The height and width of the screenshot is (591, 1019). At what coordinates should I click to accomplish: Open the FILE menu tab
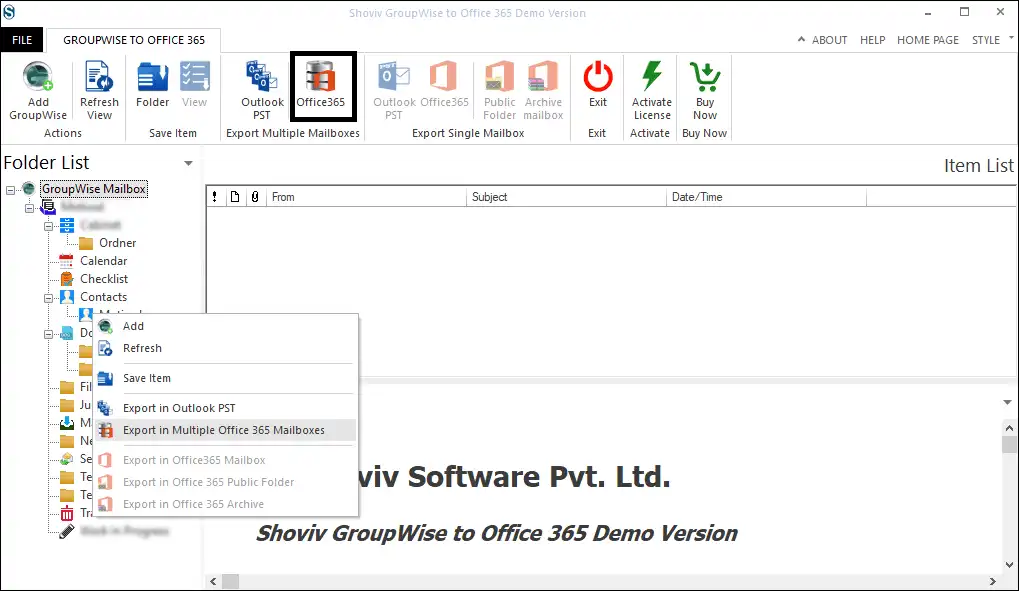point(22,40)
